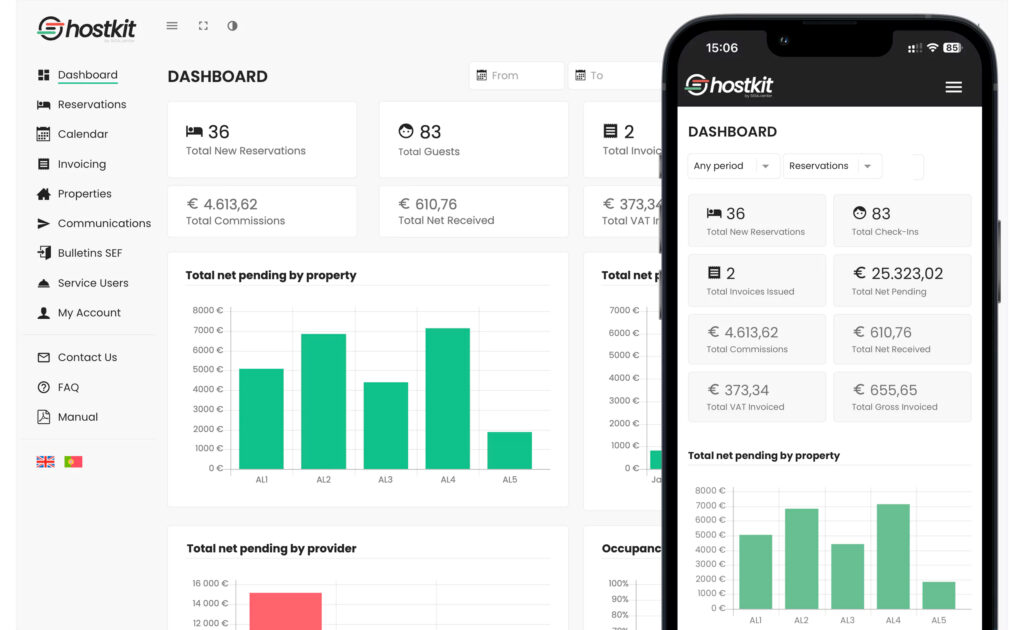Click the AL4 bar in desktop chart

click(447, 398)
